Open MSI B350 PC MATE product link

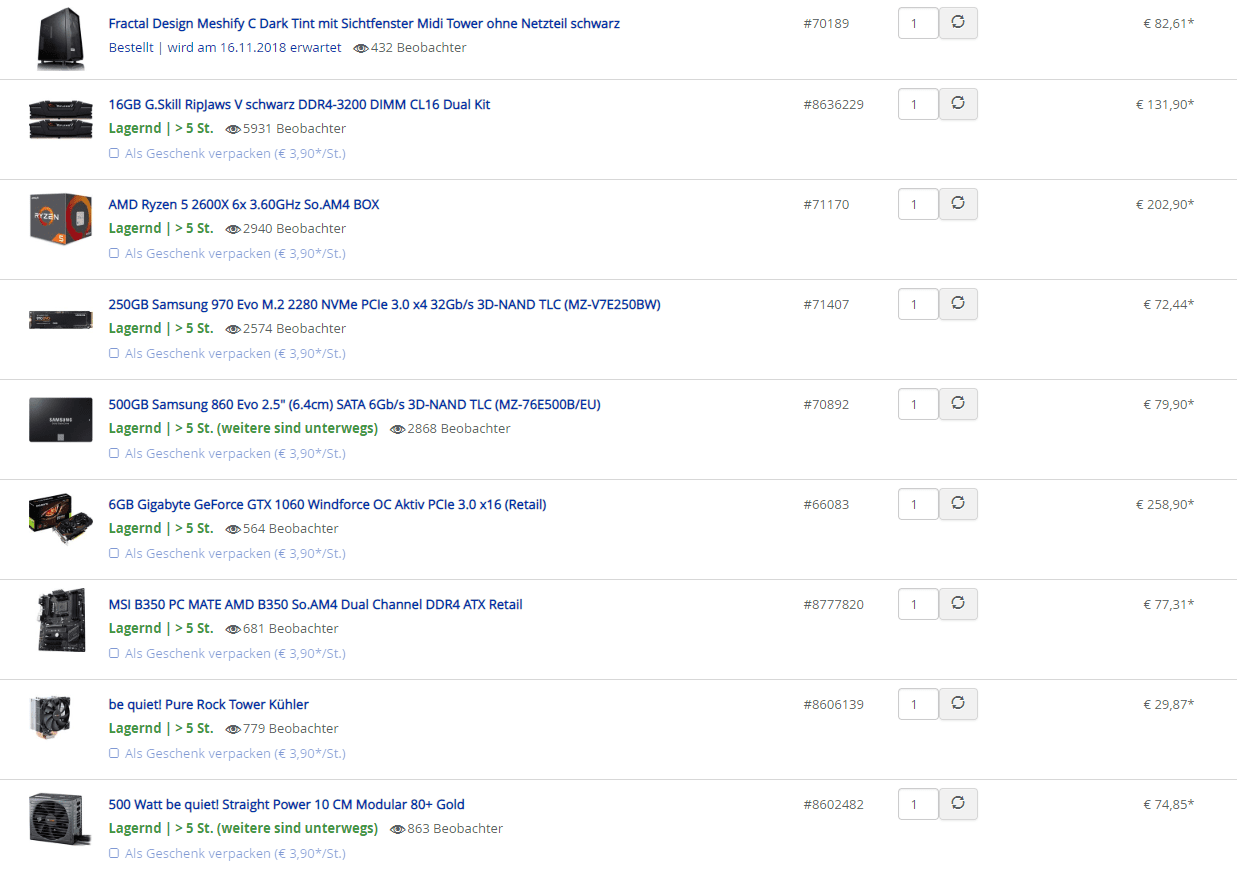pyautogui.click(x=315, y=604)
